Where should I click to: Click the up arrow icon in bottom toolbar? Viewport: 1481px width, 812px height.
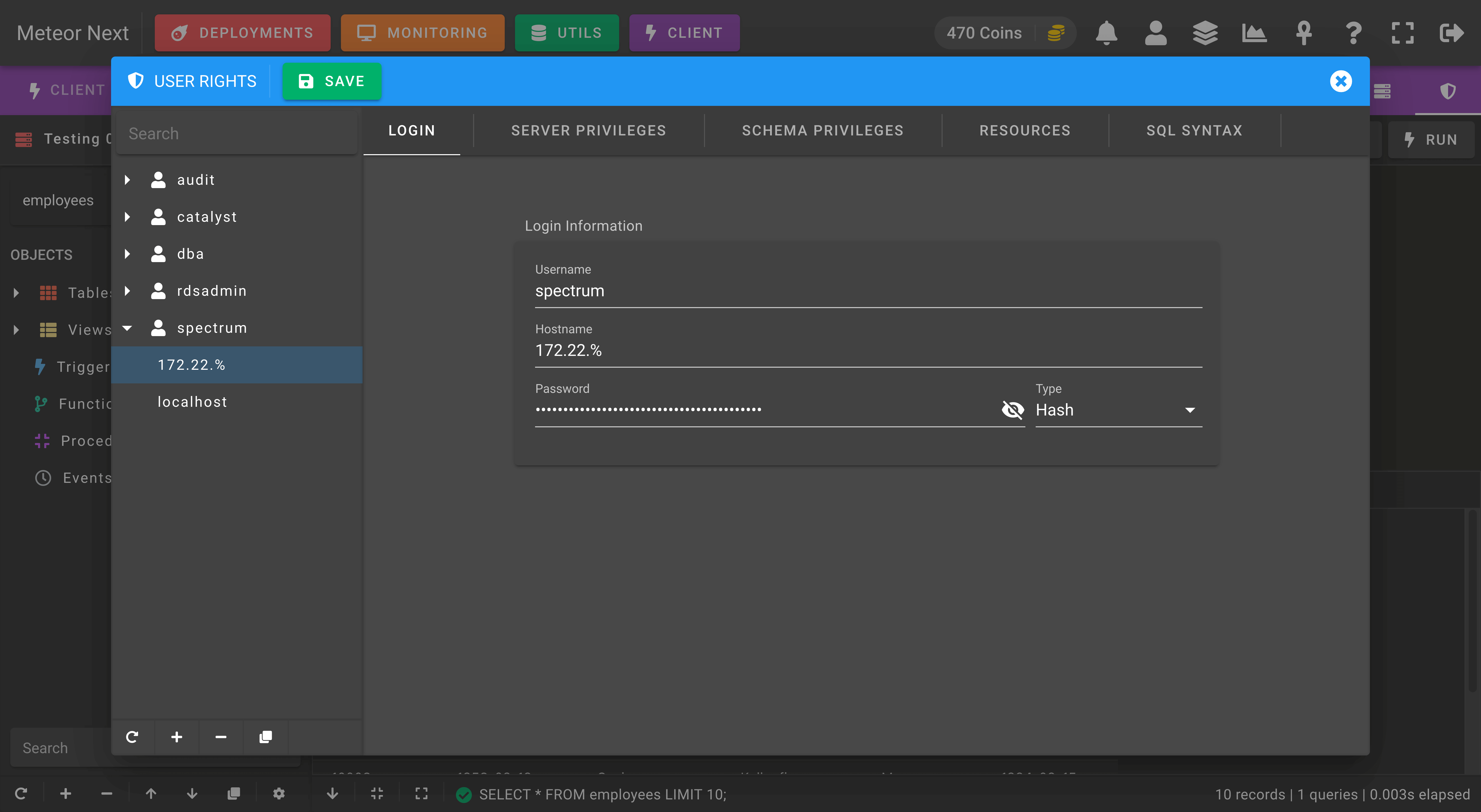[x=151, y=793]
